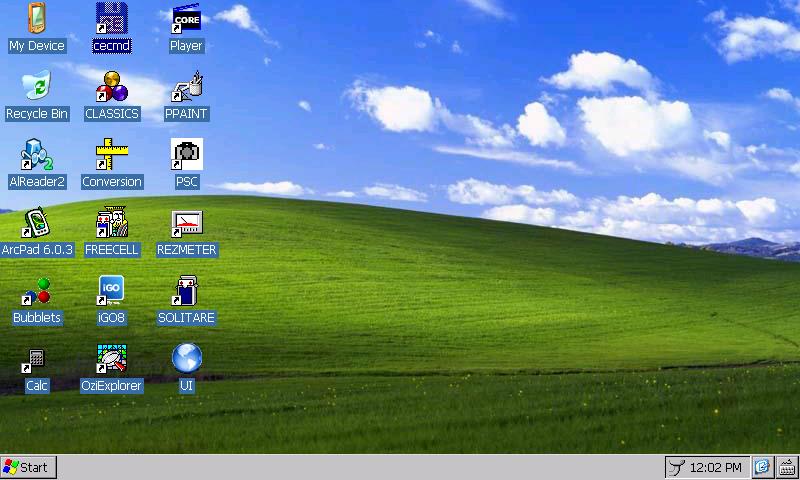Image resolution: width=800 pixels, height=480 pixels.
Task: Click the UI globe icon
Action: 186,358
